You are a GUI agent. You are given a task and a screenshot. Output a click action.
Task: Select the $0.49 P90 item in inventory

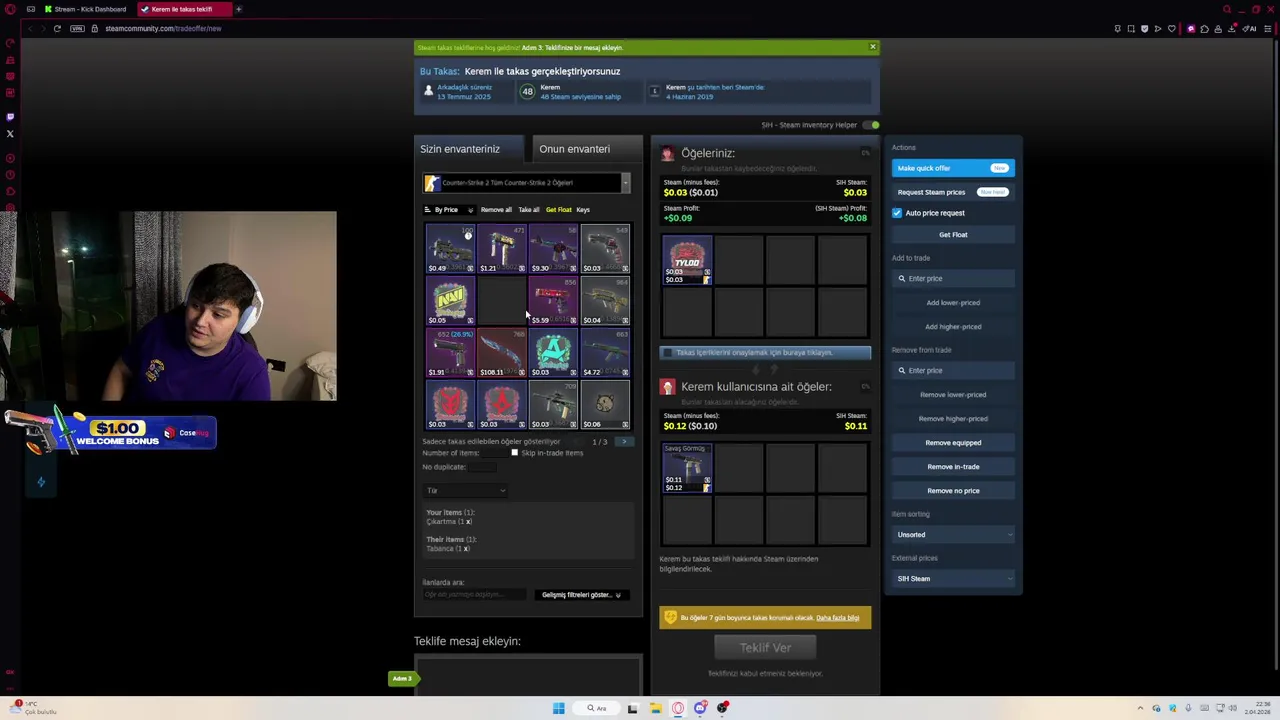450,248
